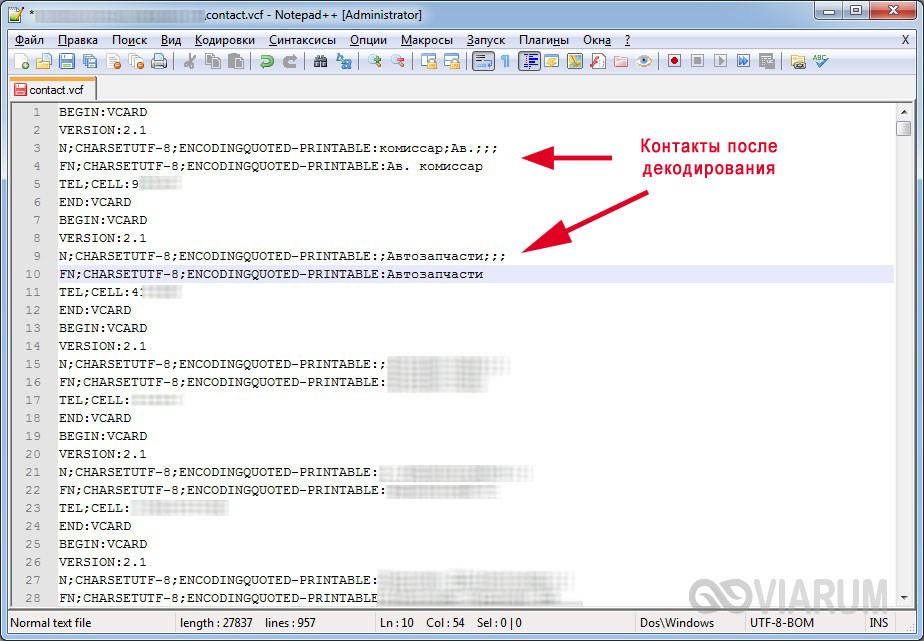
Task: Toggle monitoring with the eye icon
Action: [x=645, y=62]
